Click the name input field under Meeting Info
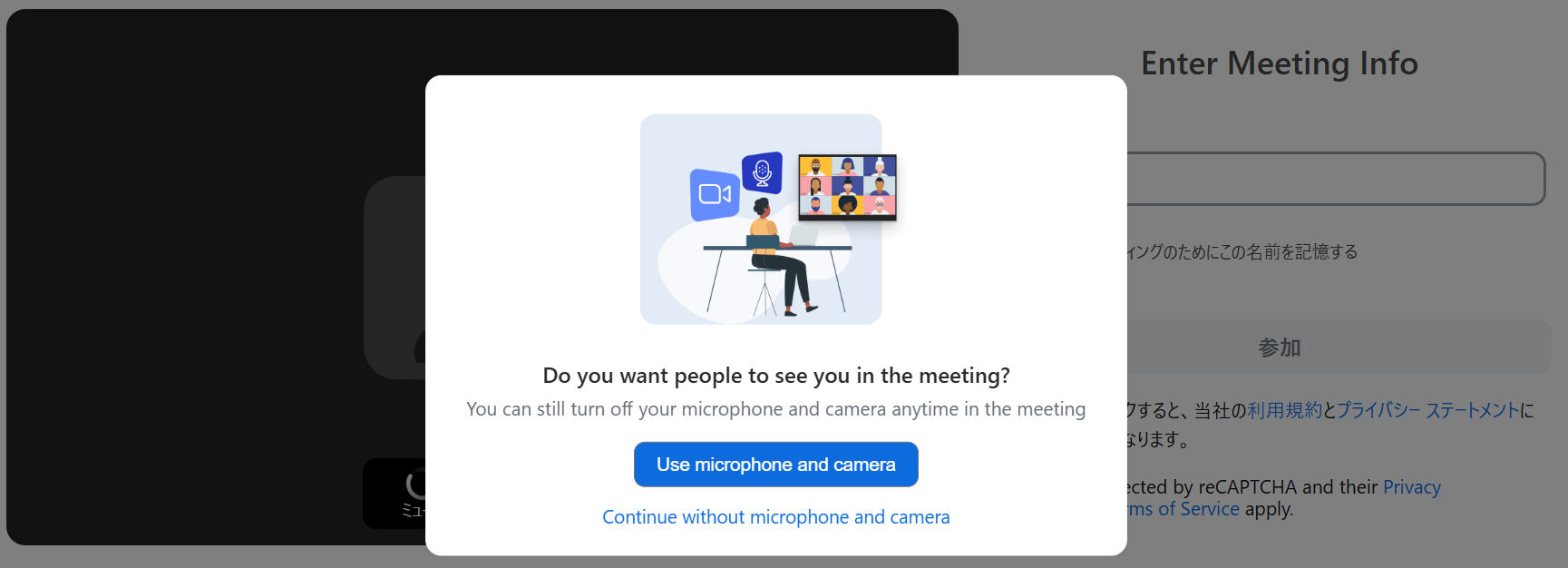Screen dimensions: 1568x568 click(1336, 179)
